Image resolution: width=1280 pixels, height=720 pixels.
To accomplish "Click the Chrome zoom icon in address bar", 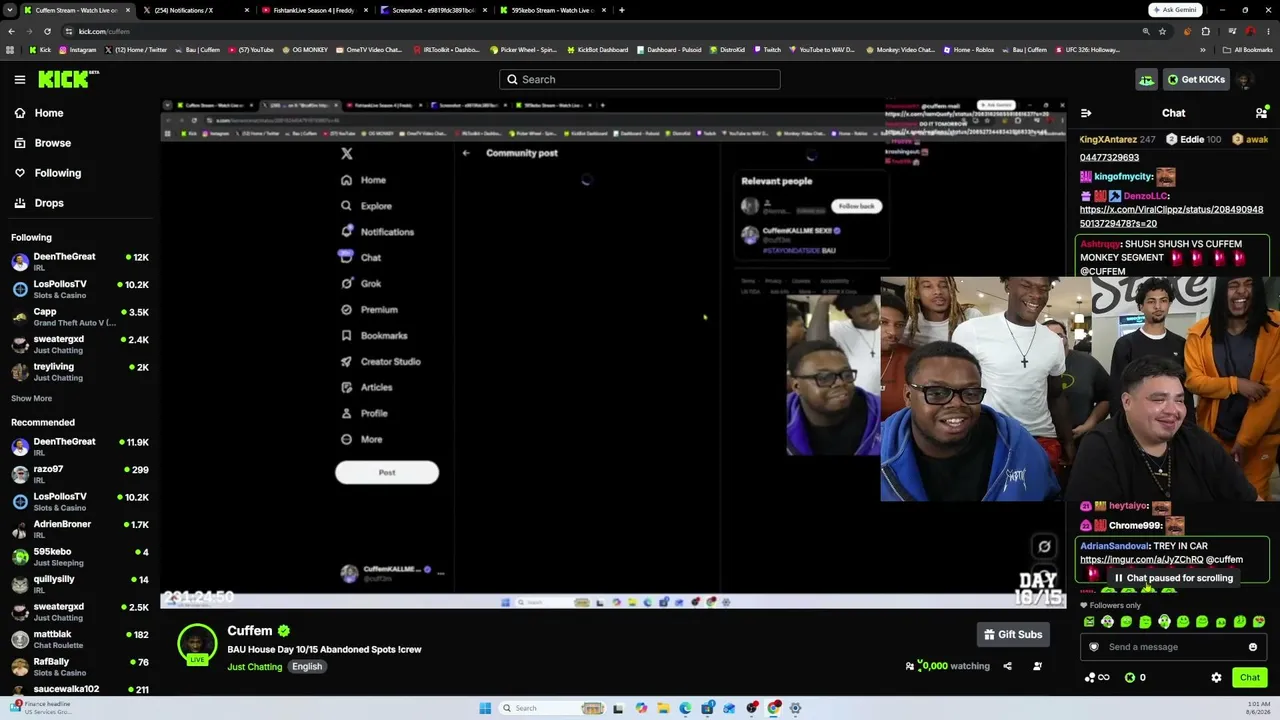I will pos(1146,31).
